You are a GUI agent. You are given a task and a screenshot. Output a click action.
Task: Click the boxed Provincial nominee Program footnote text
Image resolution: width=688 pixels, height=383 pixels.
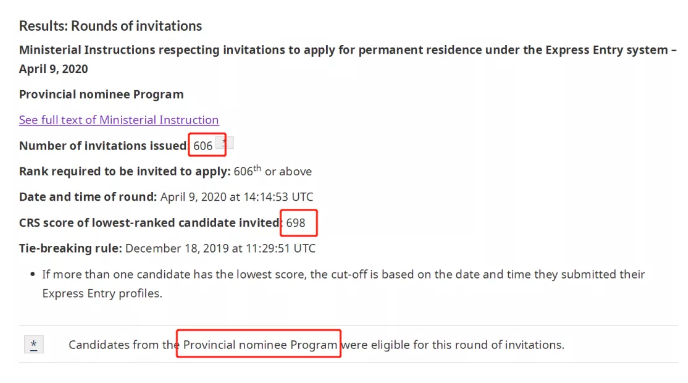click(260, 345)
